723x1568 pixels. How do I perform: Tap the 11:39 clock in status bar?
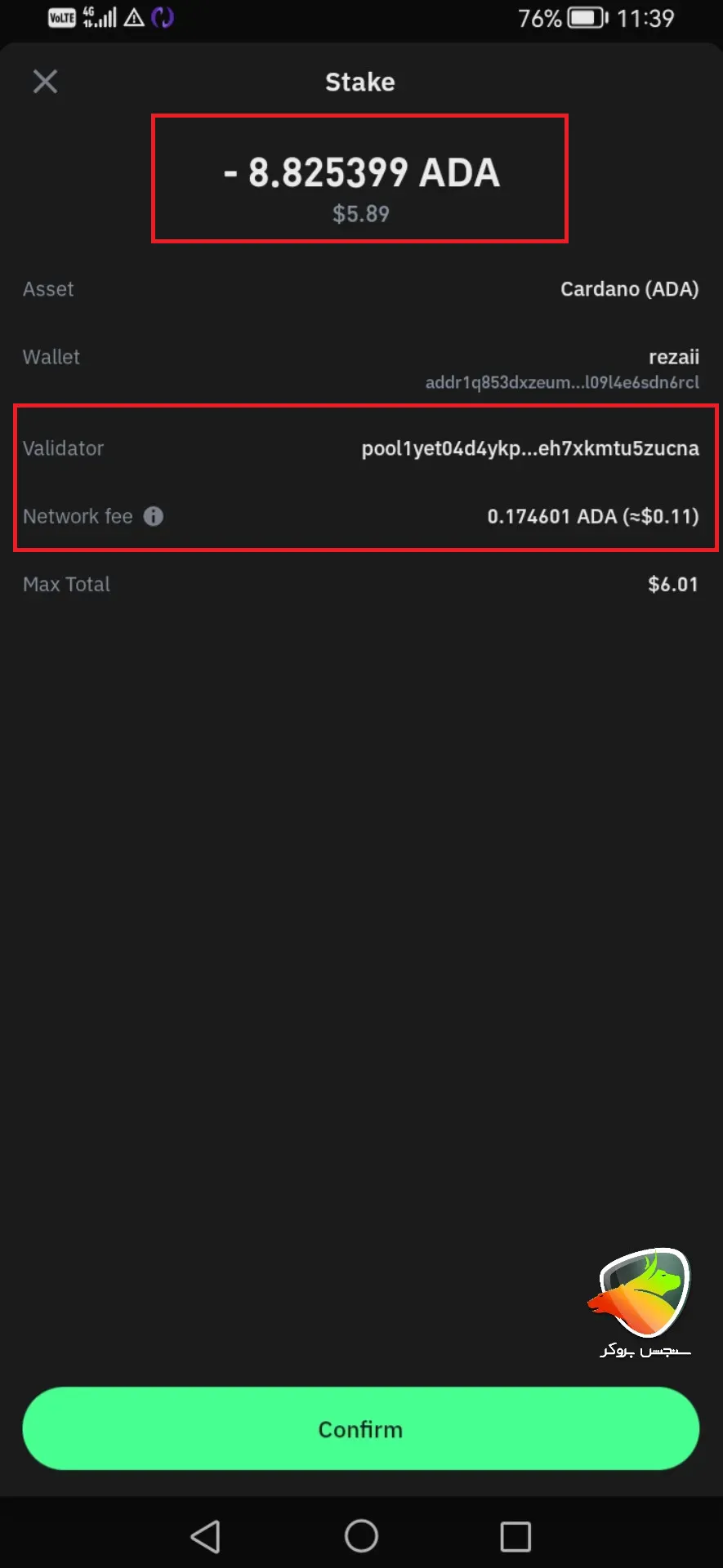pyautogui.click(x=645, y=18)
